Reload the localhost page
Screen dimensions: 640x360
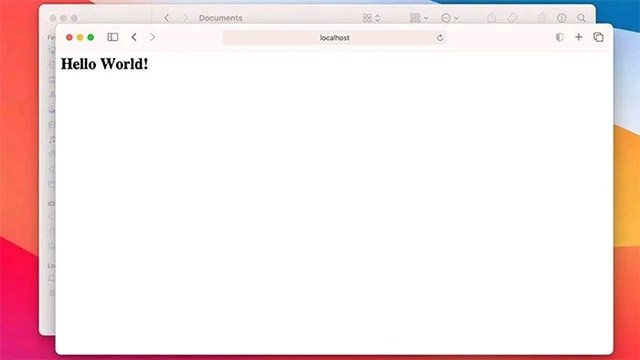click(440, 38)
